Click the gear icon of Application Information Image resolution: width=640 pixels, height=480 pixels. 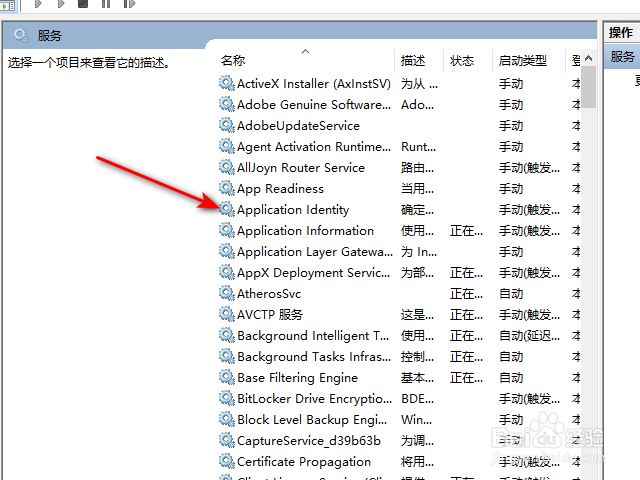tap(227, 231)
